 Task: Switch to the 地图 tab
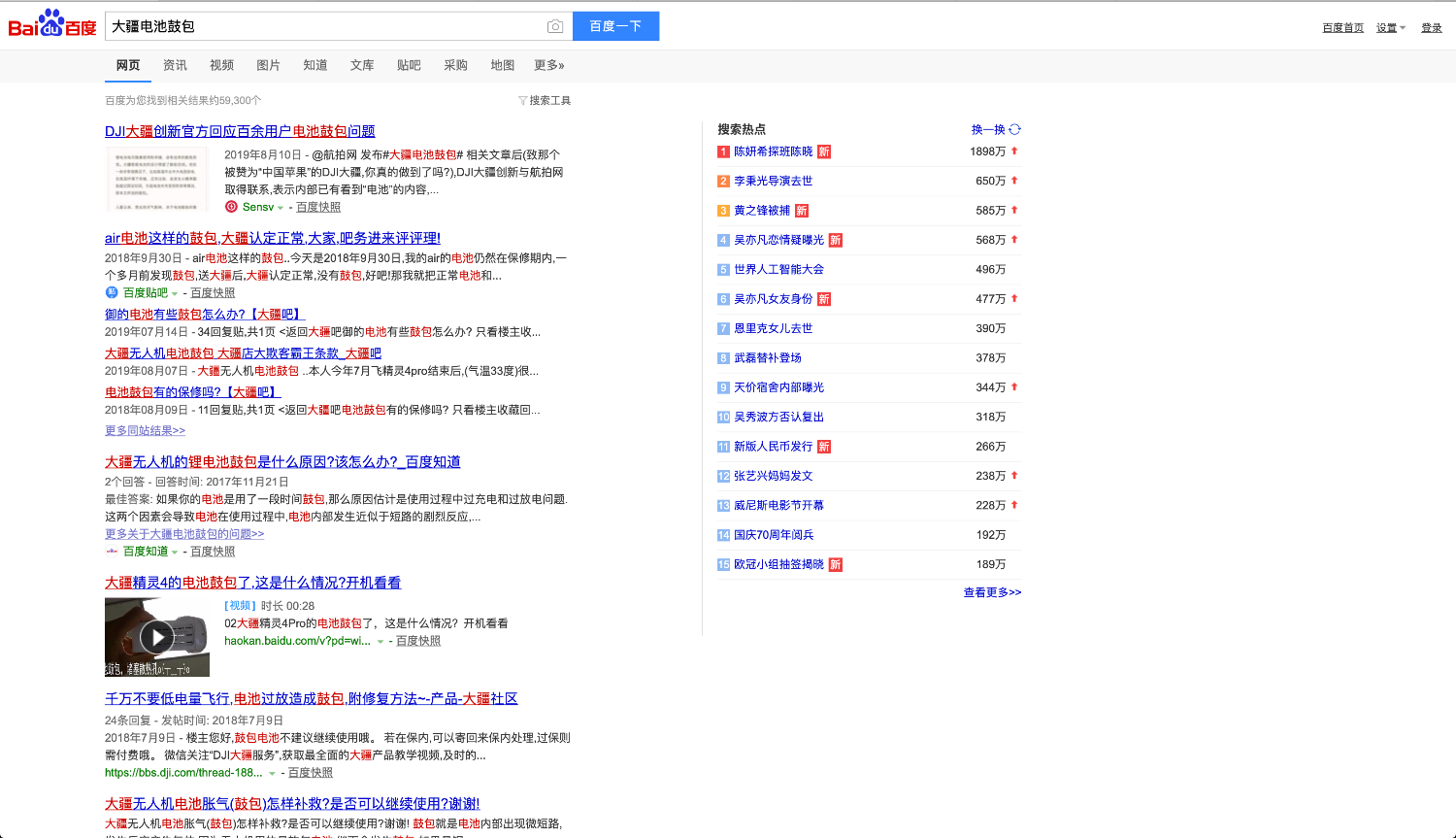tap(503, 65)
